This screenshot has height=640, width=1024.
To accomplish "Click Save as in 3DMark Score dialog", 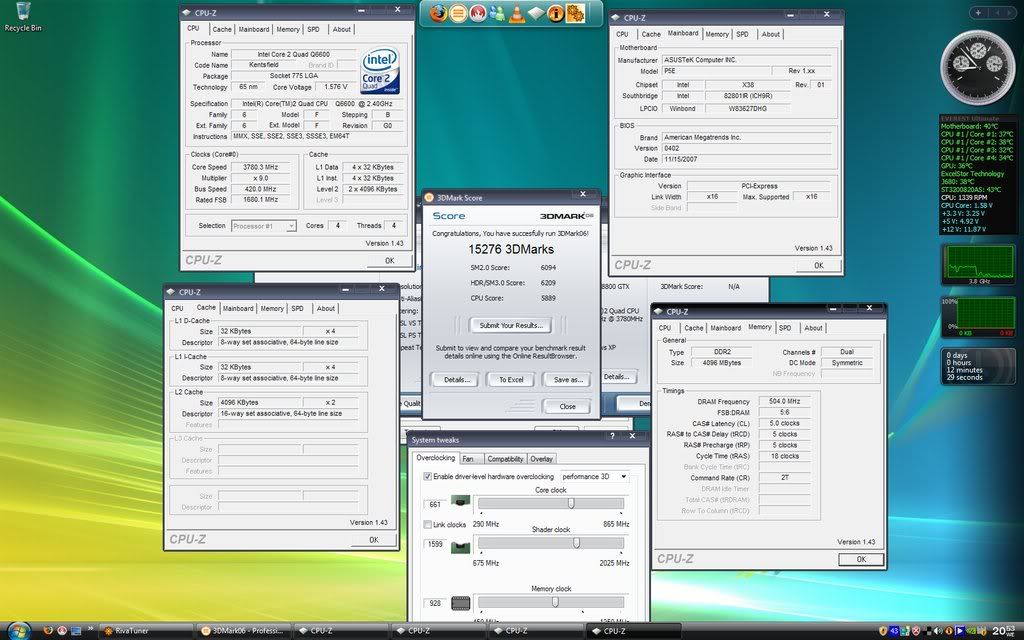I will point(568,379).
